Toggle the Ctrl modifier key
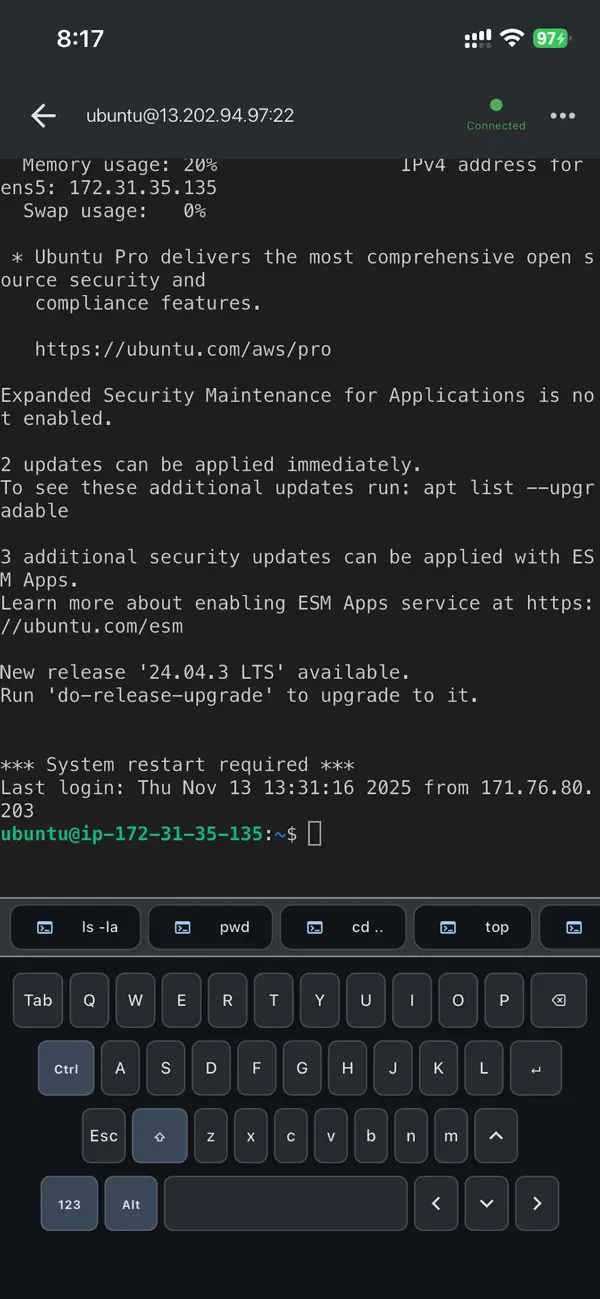Screen dimensions: 600x1299 [65, 1068]
